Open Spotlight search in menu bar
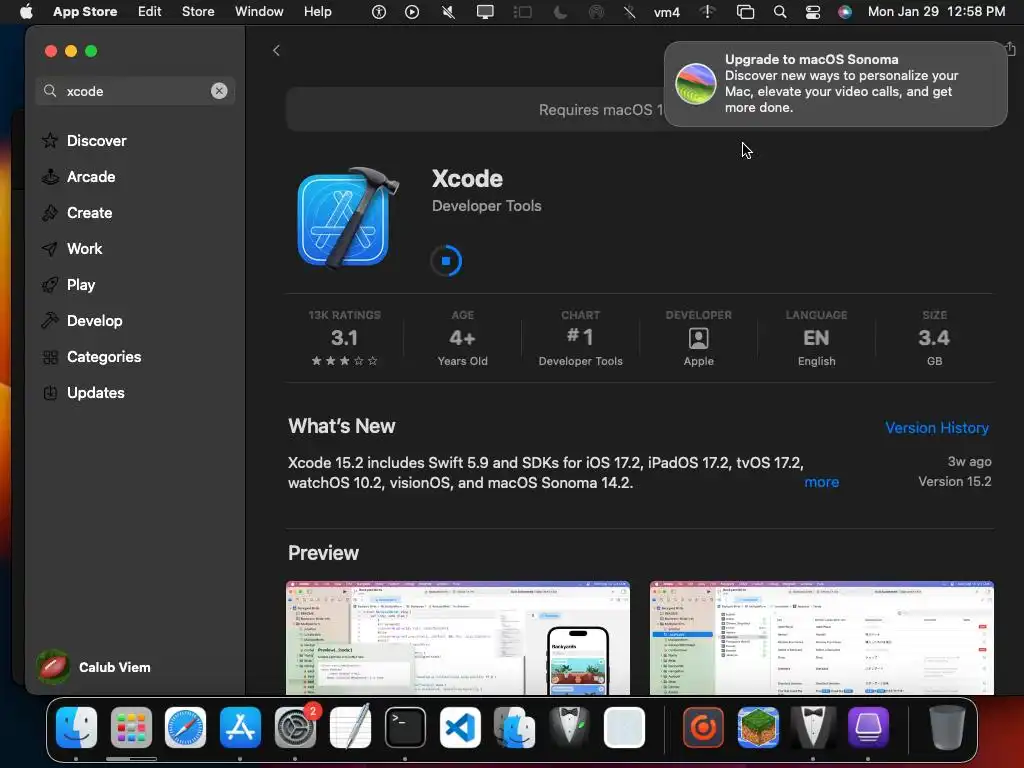This screenshot has height=768, width=1024. point(780,12)
